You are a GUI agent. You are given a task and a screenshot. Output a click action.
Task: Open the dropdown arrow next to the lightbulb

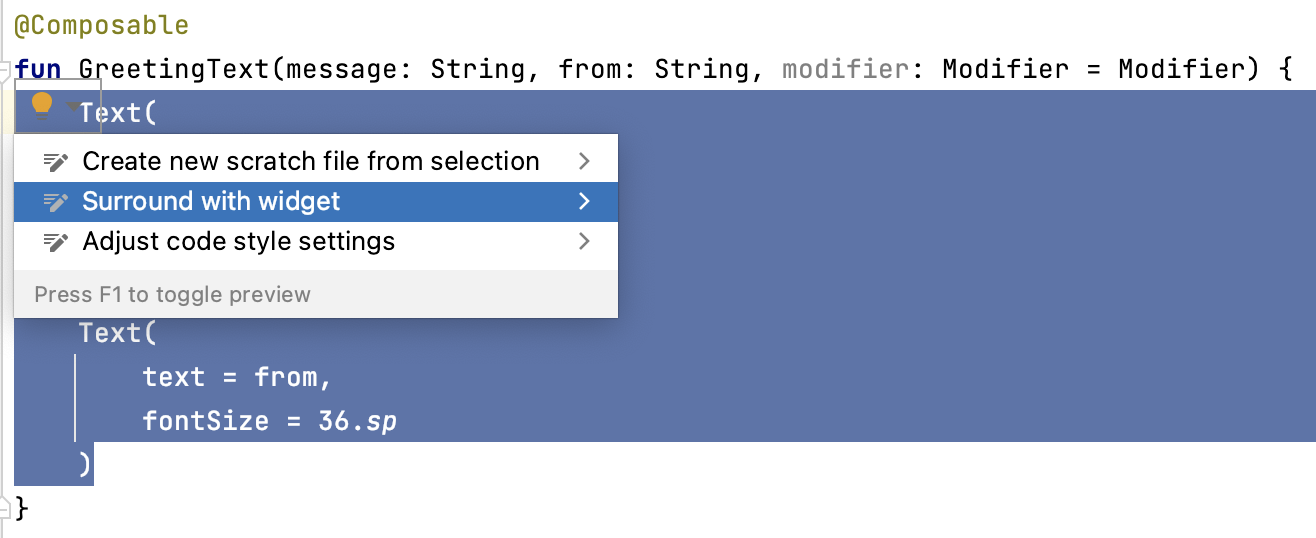click(x=73, y=106)
